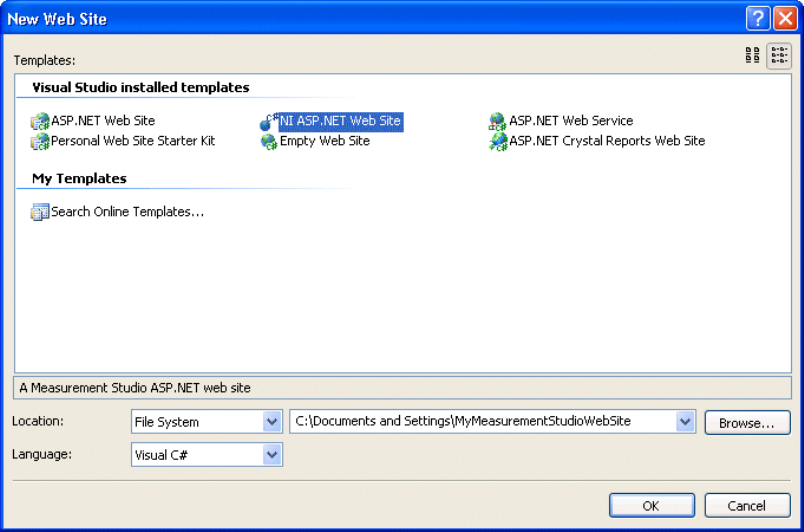Image resolution: width=804 pixels, height=532 pixels.
Task: Confirm with the OK button
Action: (652, 506)
